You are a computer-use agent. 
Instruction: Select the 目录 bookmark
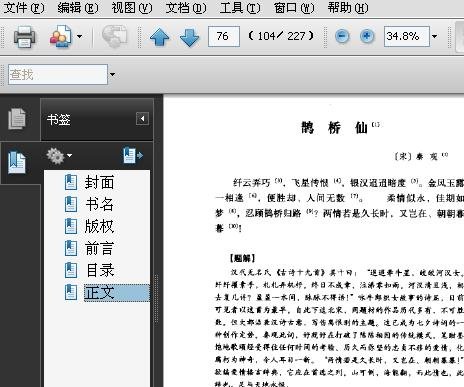click(x=99, y=270)
